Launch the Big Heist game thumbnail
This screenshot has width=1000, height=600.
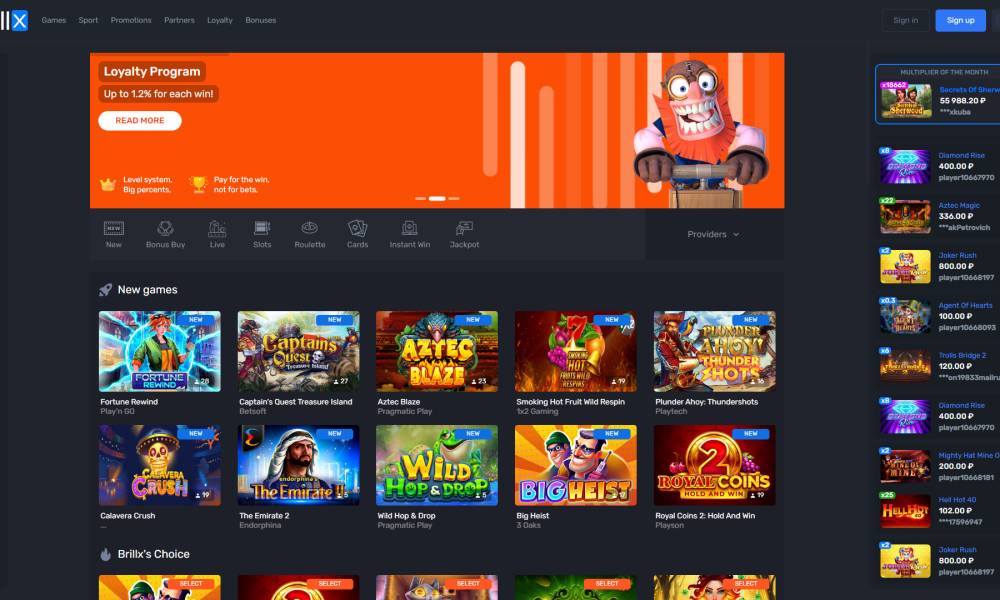[575, 465]
